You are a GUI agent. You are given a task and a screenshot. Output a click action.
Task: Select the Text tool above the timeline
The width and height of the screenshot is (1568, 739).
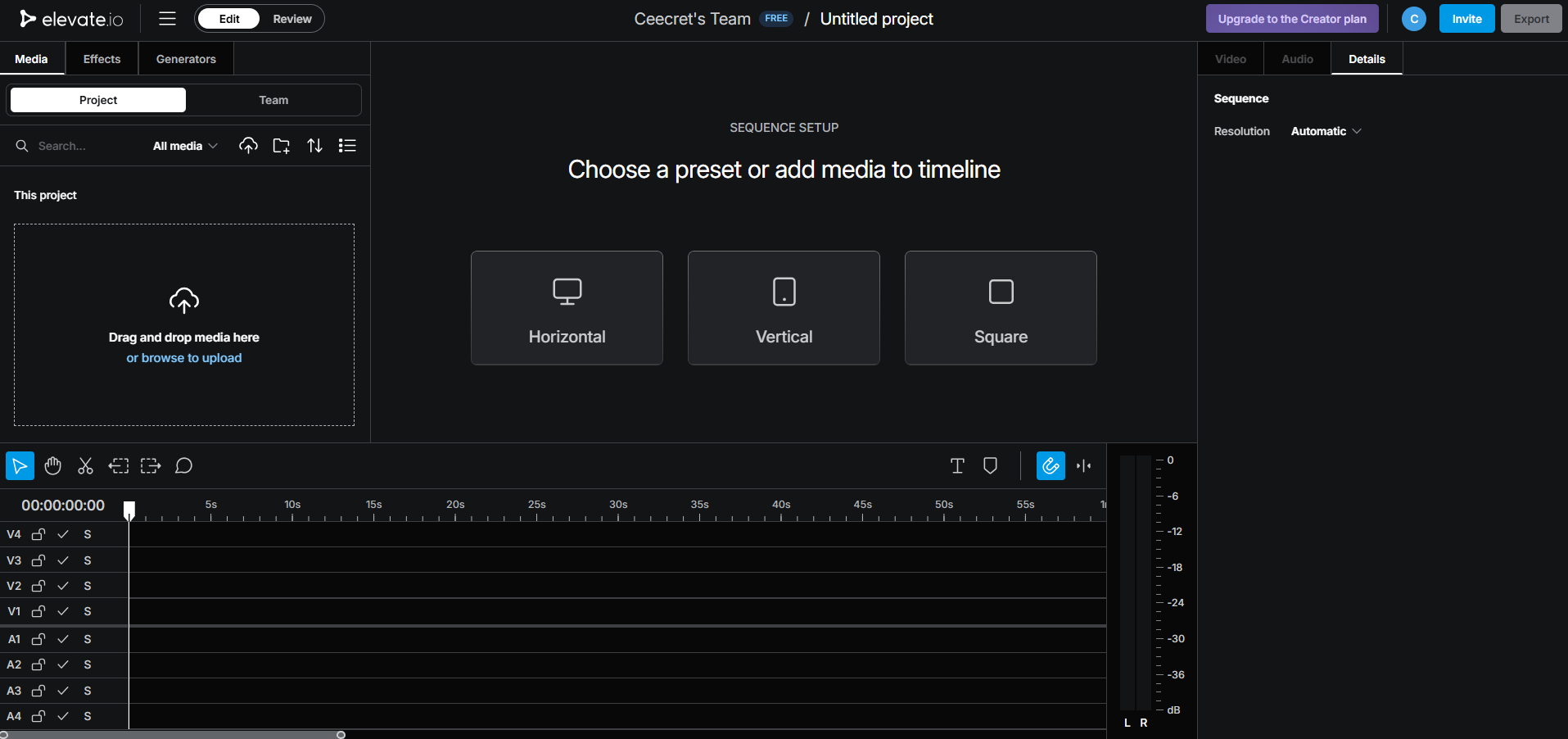click(956, 465)
